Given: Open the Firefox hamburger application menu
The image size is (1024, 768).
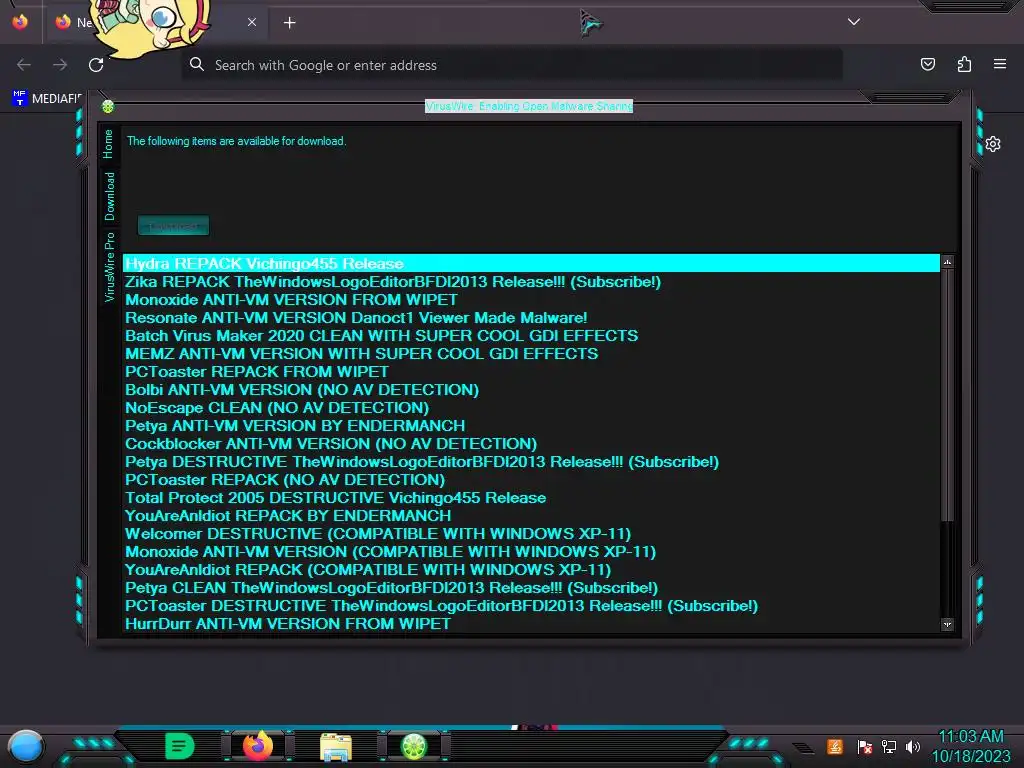Looking at the screenshot, I should pos(1000,64).
